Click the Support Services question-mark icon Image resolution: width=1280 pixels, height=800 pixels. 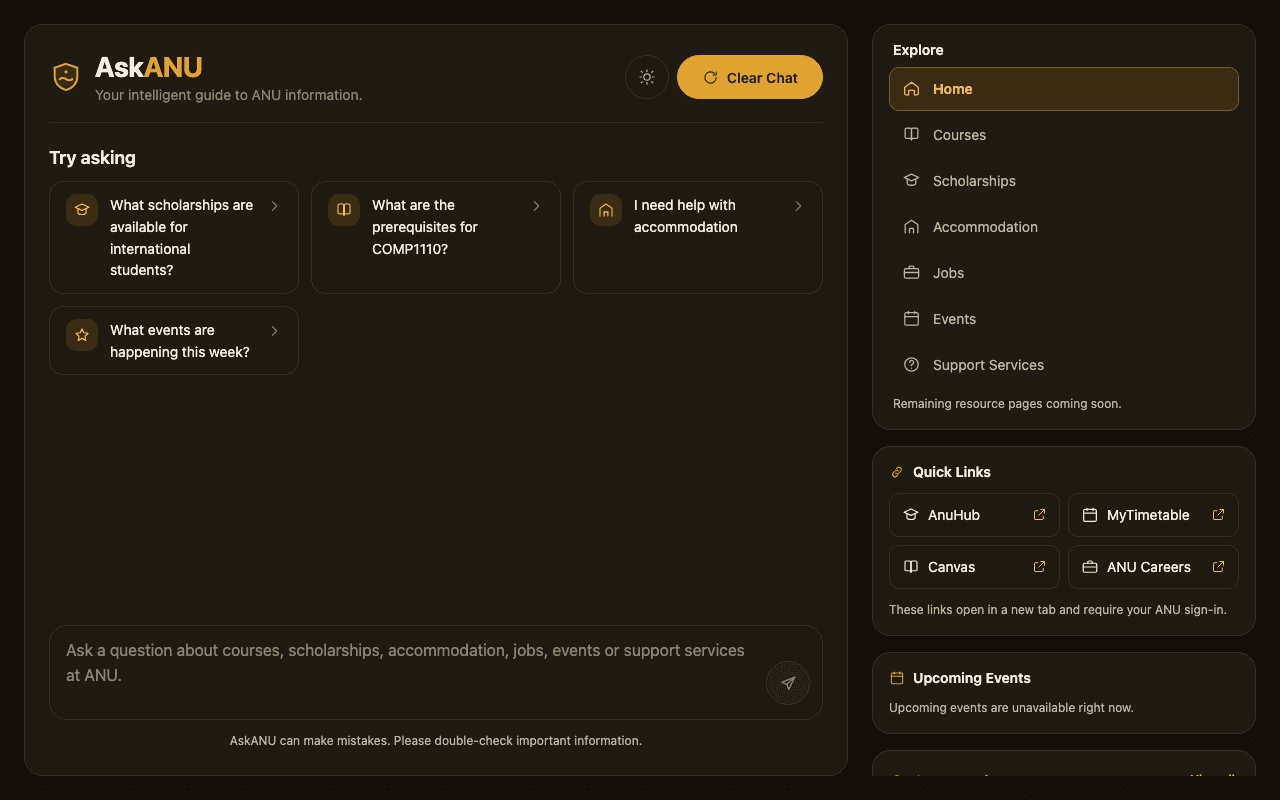(911, 365)
